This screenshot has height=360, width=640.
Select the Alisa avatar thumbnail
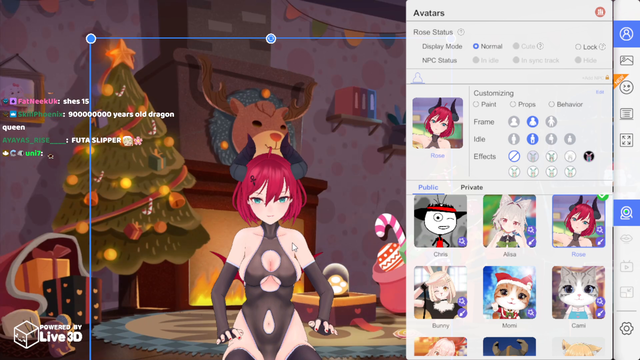(509, 221)
